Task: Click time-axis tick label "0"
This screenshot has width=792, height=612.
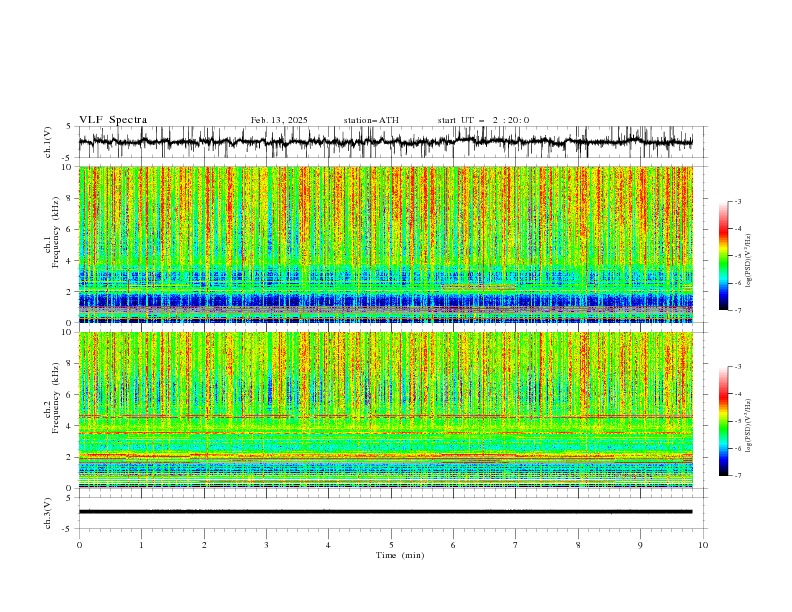Action: 79,545
